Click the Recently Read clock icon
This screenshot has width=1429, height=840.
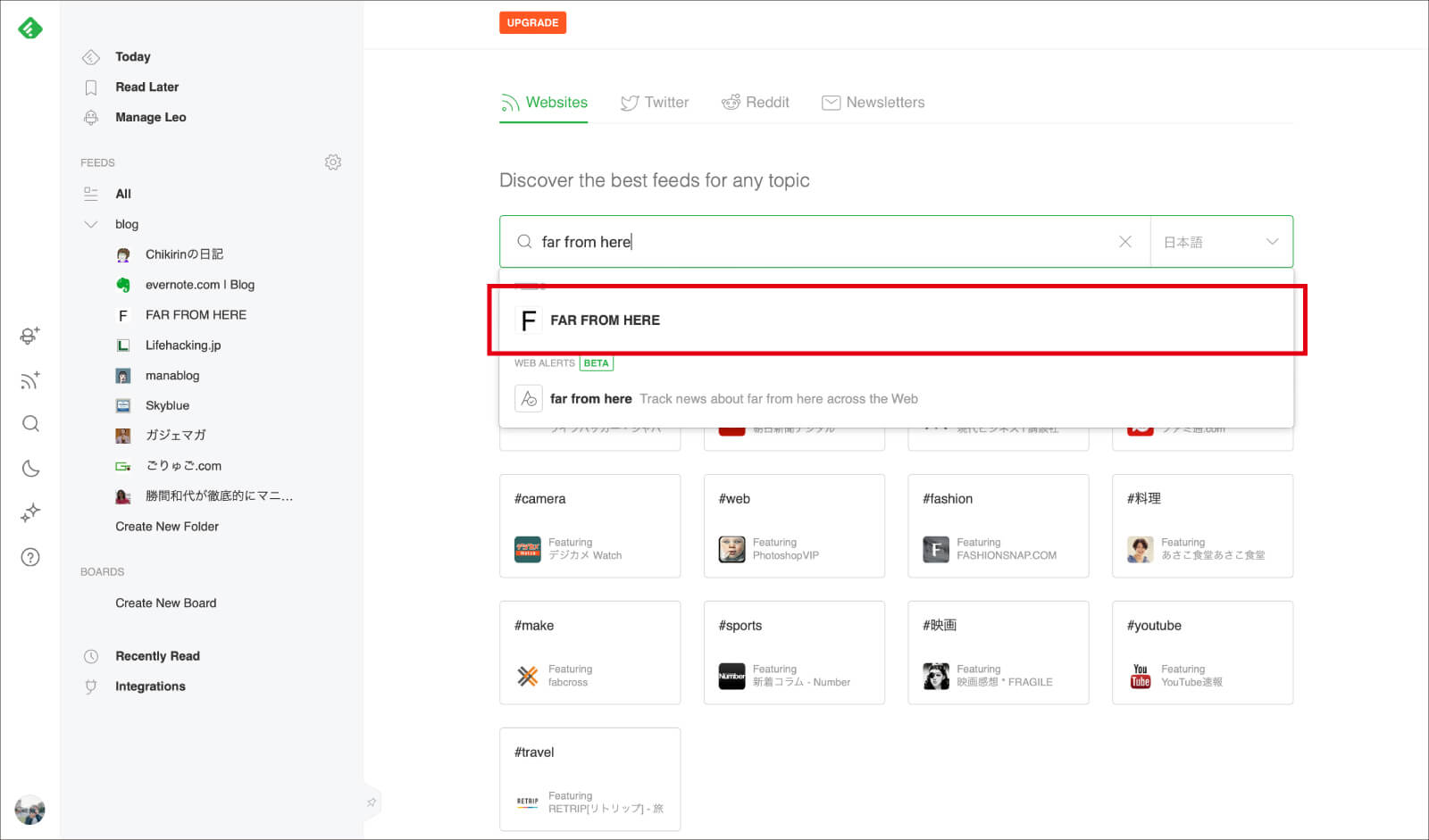91,656
